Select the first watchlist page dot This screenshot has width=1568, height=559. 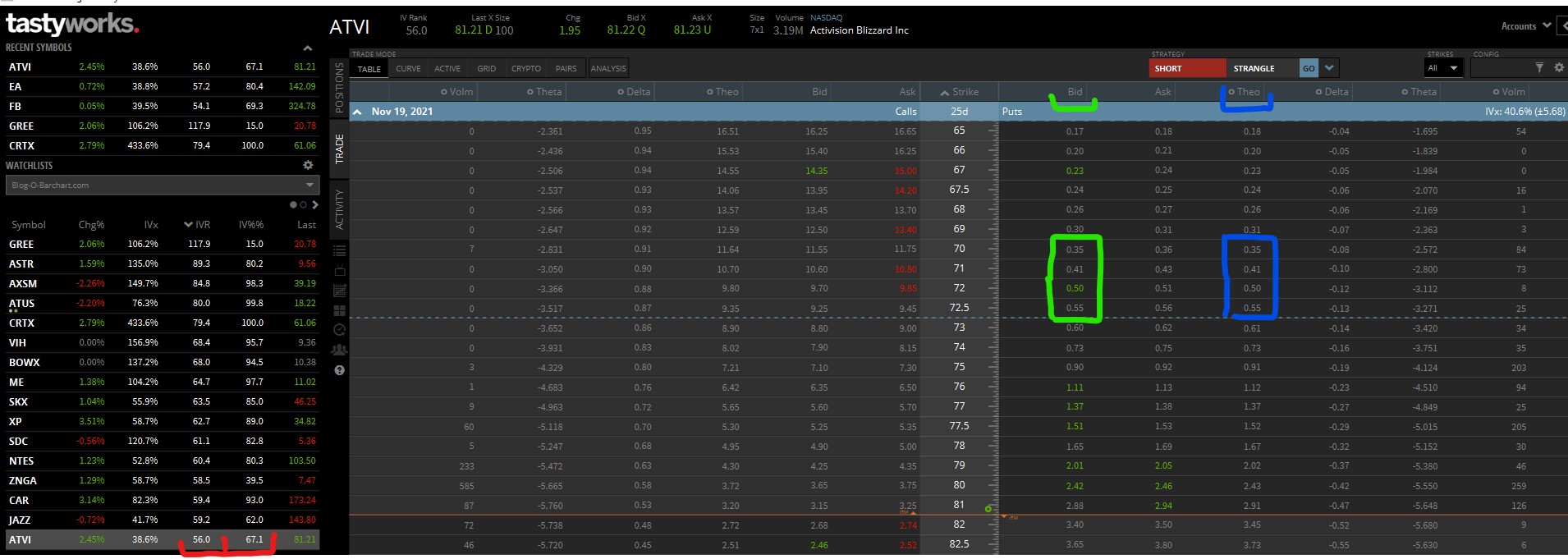[x=293, y=204]
